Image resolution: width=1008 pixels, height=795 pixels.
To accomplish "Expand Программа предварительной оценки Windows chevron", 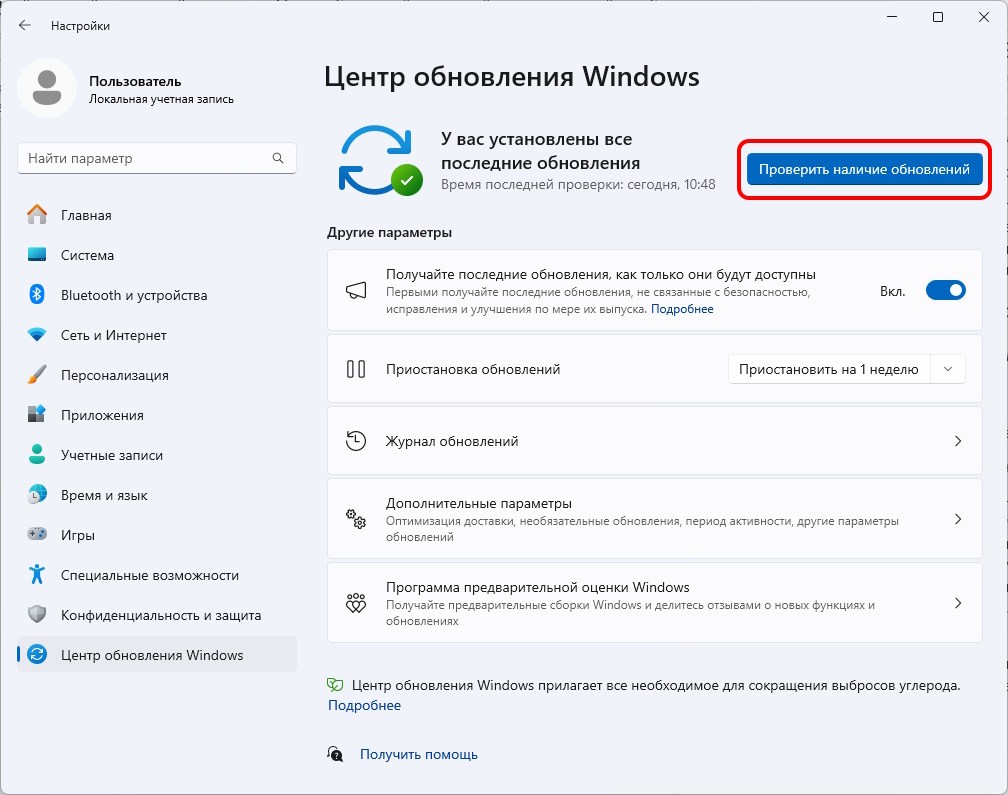I will 957,603.
